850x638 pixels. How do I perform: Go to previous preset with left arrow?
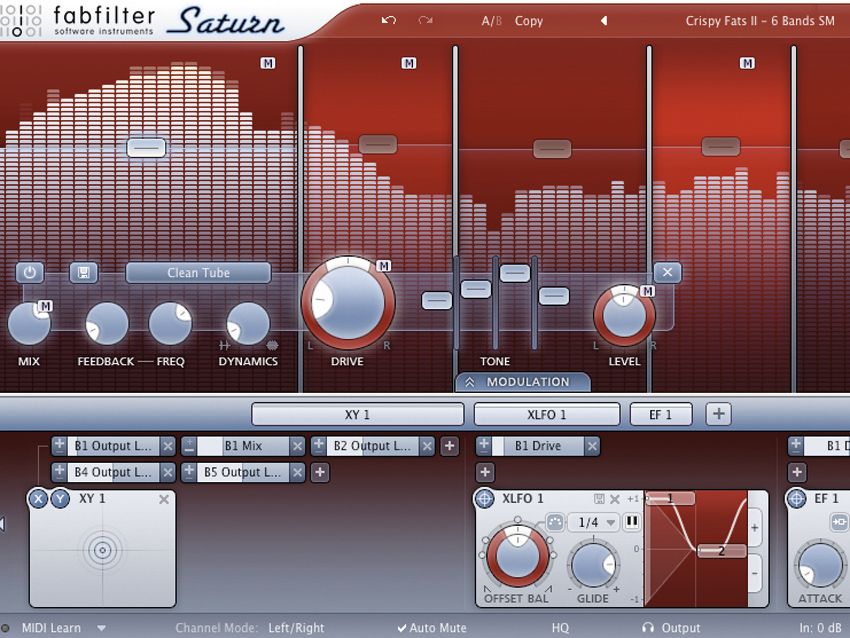point(604,21)
